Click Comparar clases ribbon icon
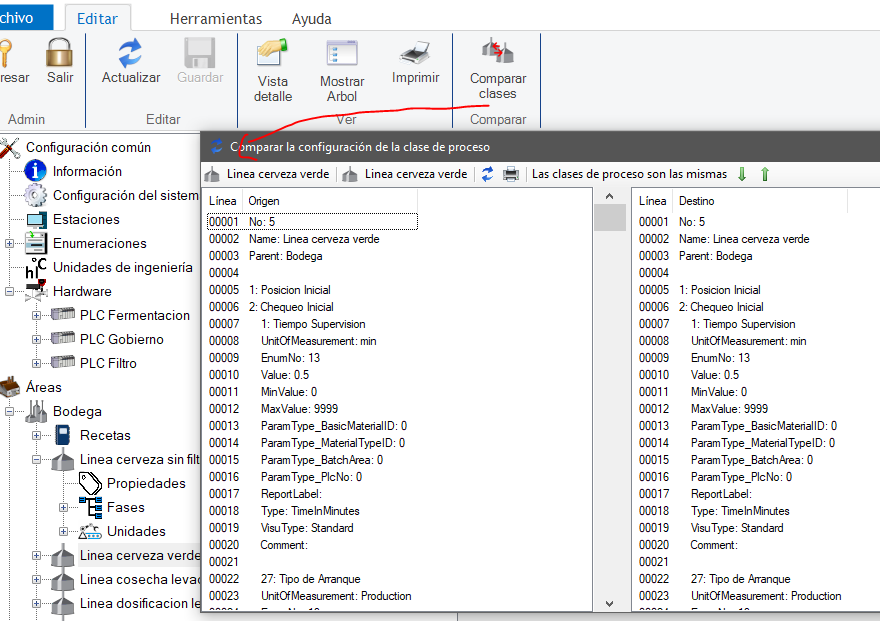This screenshot has height=621, width=880. click(x=497, y=53)
